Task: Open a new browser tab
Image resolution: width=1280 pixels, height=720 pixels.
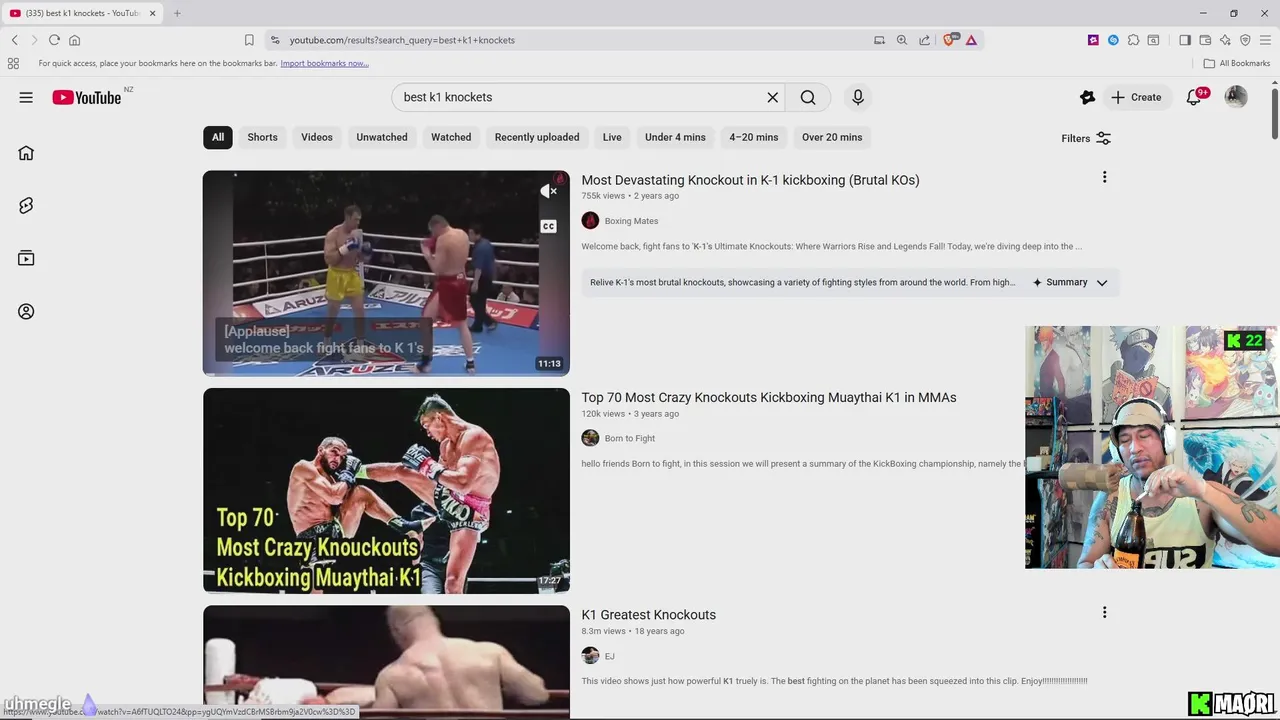Action: [177, 13]
